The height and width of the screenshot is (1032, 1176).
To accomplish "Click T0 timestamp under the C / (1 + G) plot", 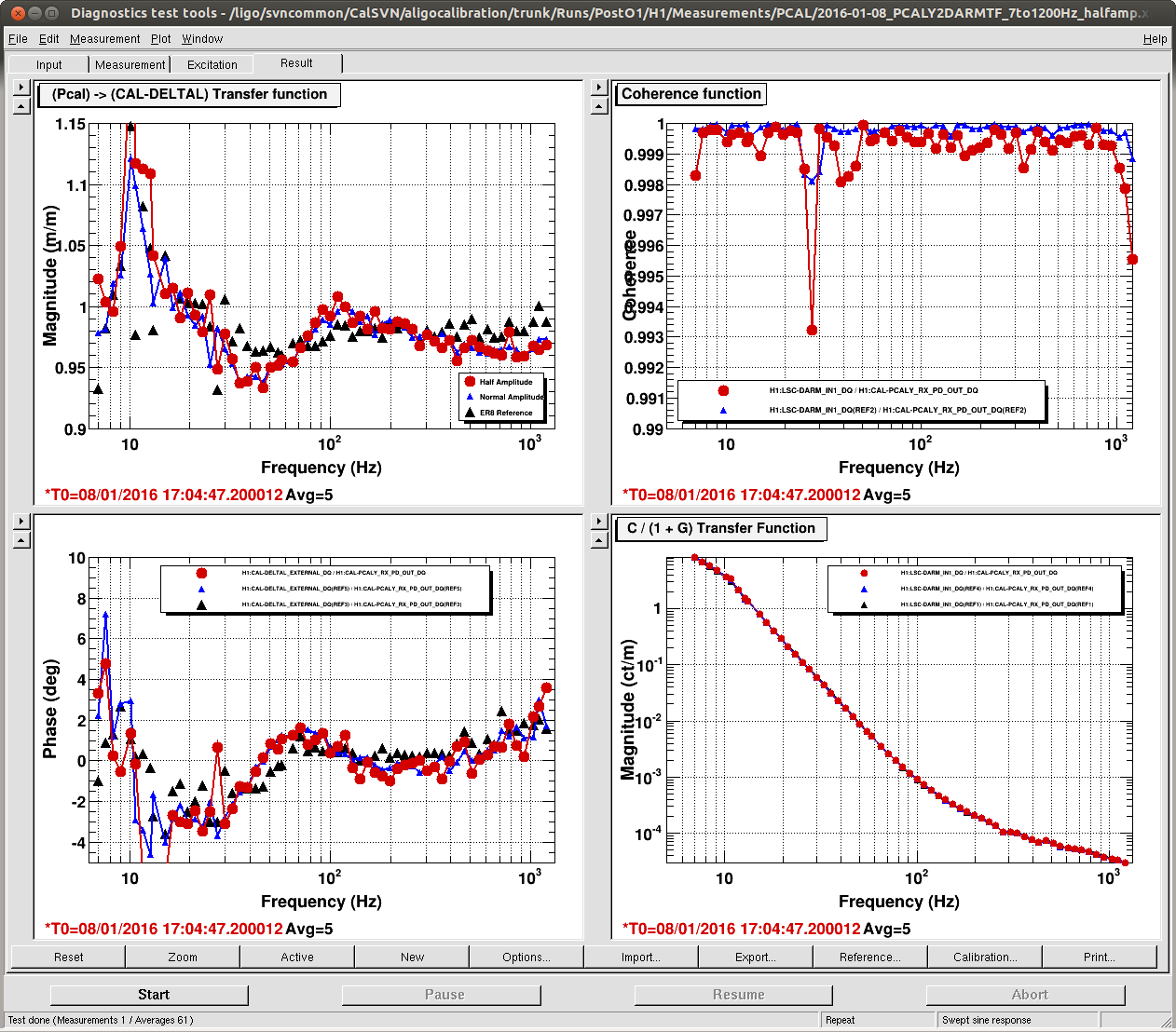I will coord(742,929).
